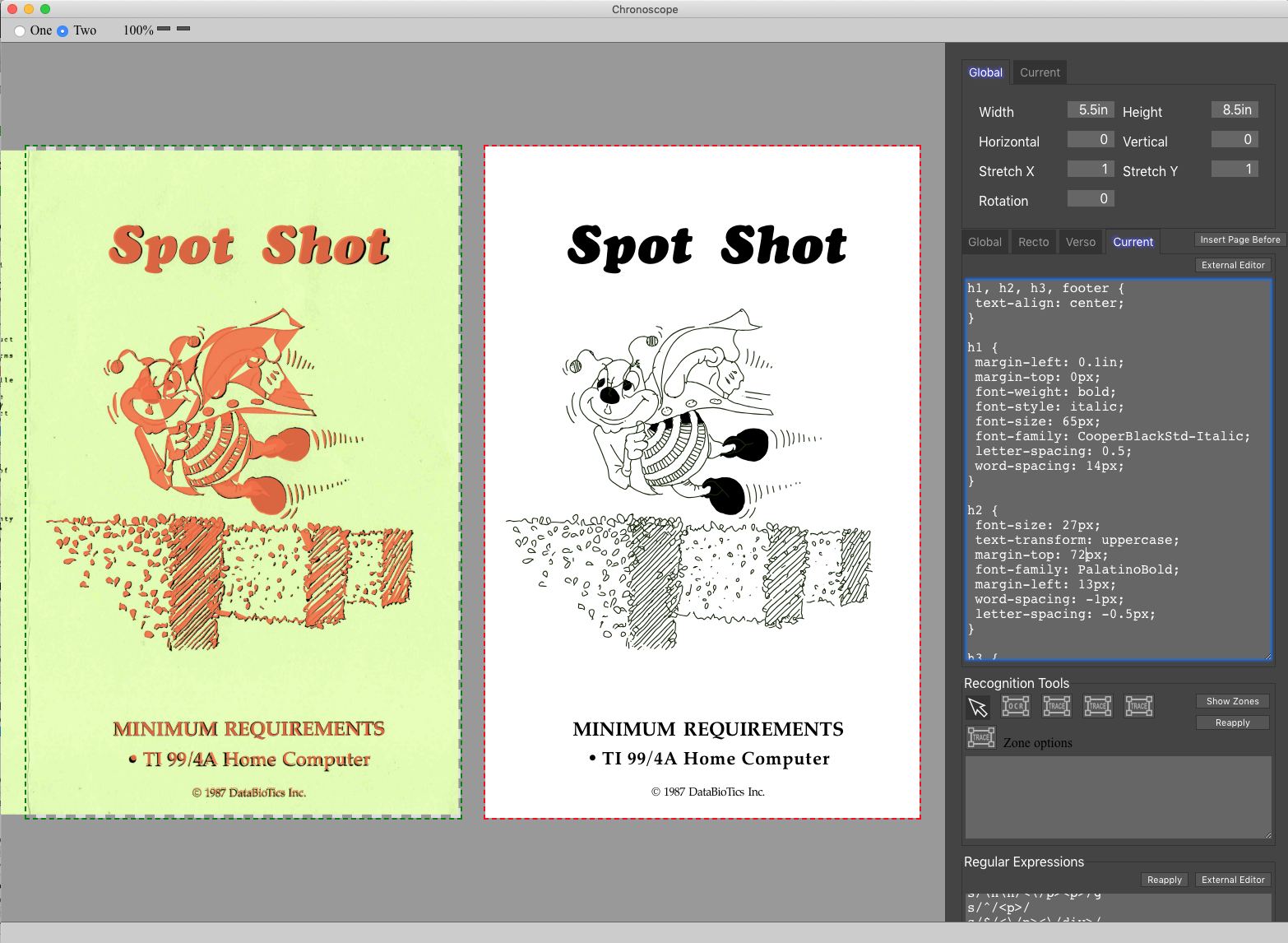Click the first zoom bar next to 100%

point(164,29)
